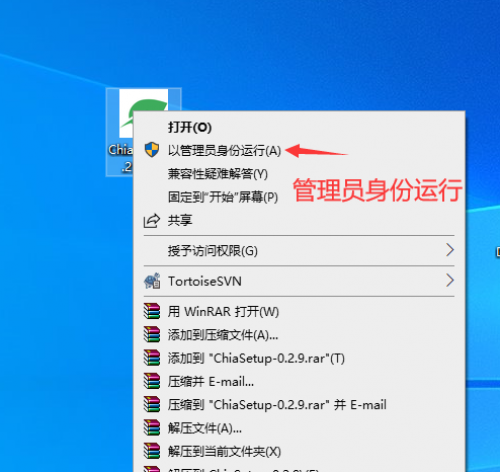Viewport: 500px width, 472px height.
Task: Click WinRAR icon beside 解压到当前文件夹(X)
Action: click(152, 451)
